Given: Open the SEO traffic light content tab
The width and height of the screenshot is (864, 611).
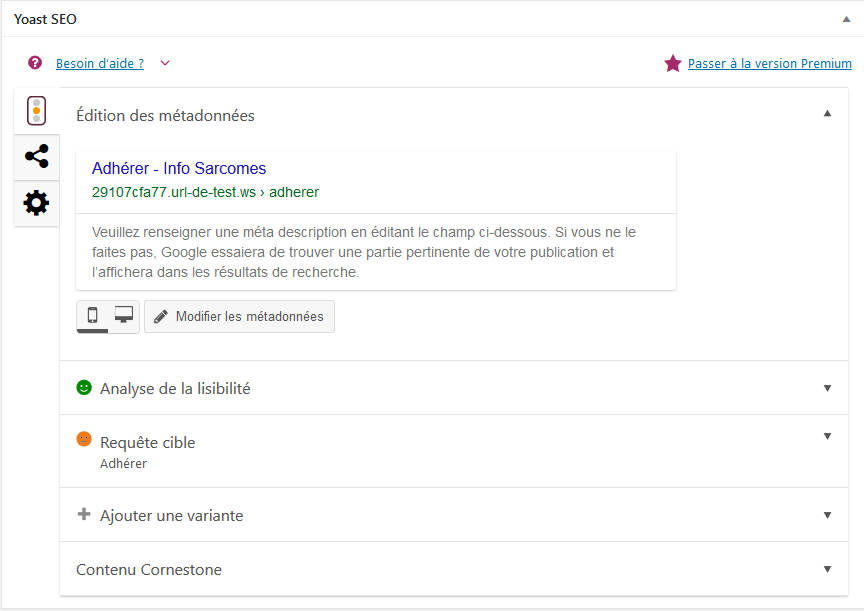Looking at the screenshot, I should tap(36, 111).
